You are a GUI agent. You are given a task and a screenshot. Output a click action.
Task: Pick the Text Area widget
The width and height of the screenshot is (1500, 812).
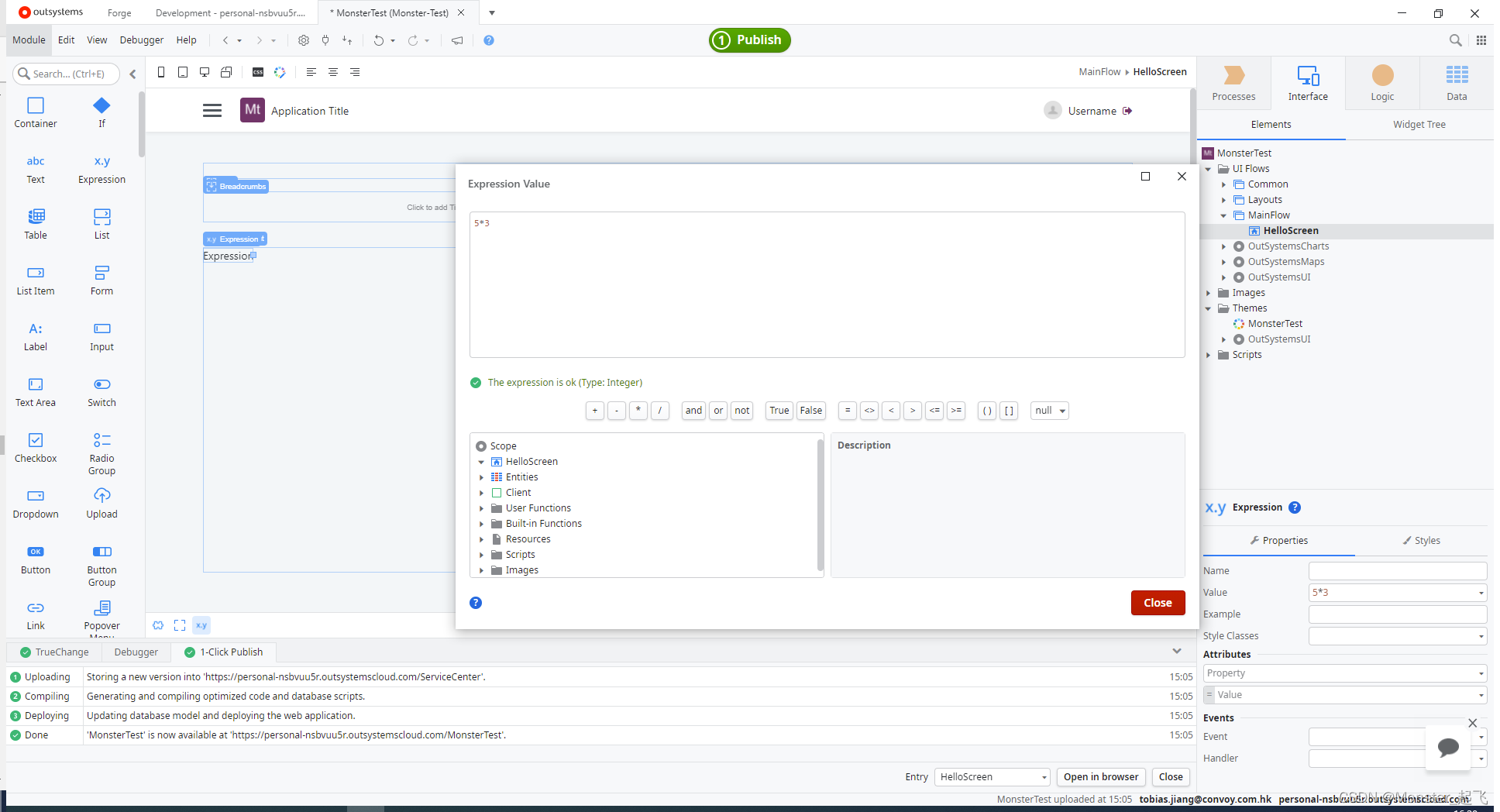[x=36, y=393]
